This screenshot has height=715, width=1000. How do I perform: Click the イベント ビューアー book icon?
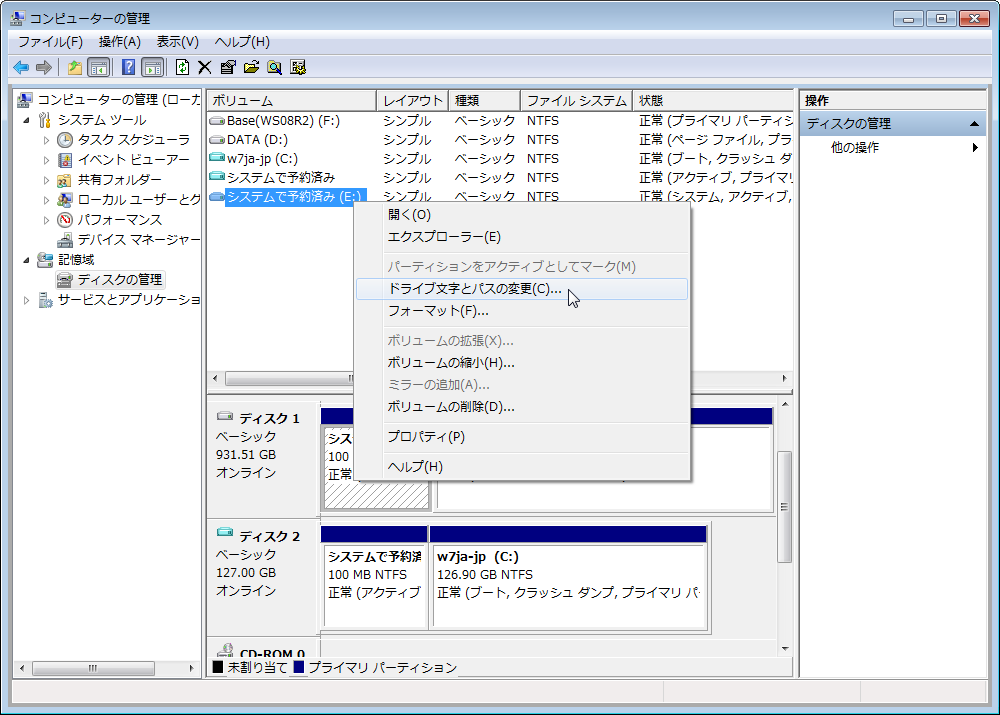(65, 159)
